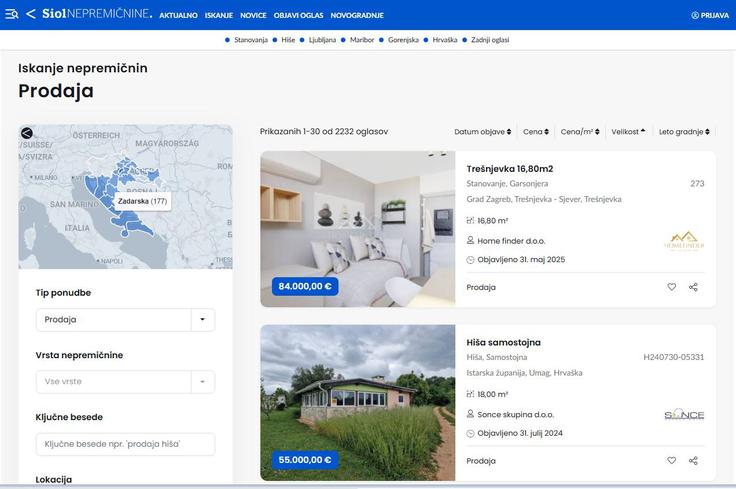Favorite the Trešnjevka listing with heart icon
736x489 pixels.
point(672,287)
